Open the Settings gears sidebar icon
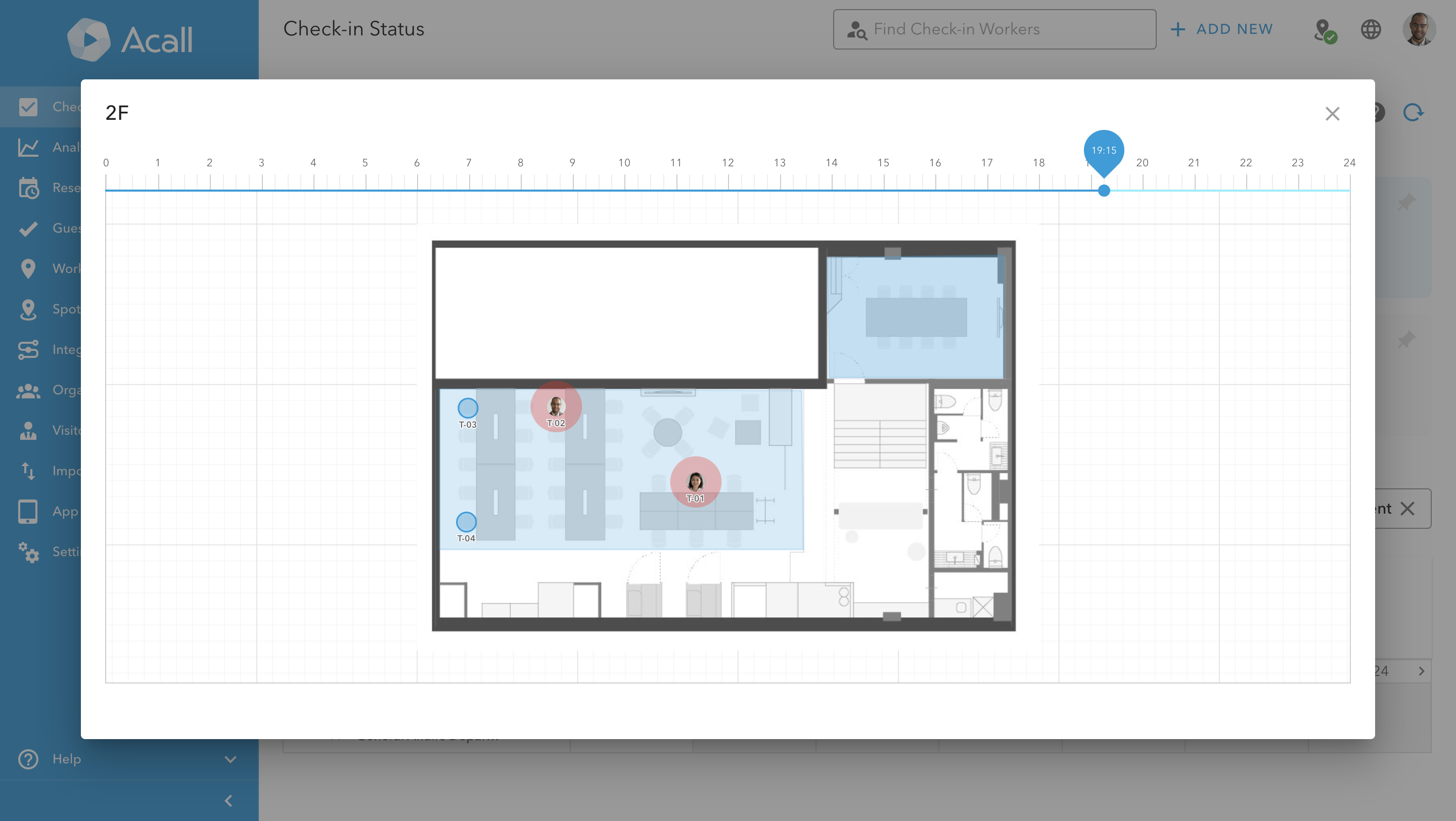1456x821 pixels. pos(28,552)
